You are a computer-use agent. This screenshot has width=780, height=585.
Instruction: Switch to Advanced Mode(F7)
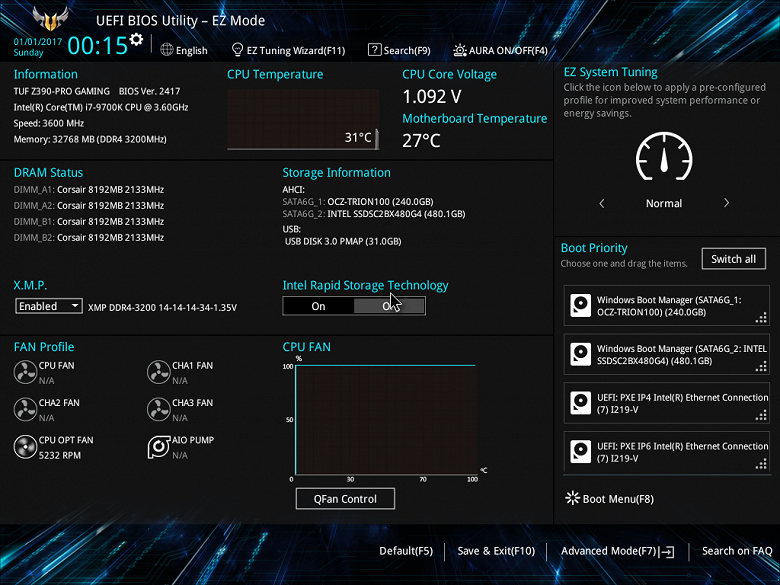618,551
